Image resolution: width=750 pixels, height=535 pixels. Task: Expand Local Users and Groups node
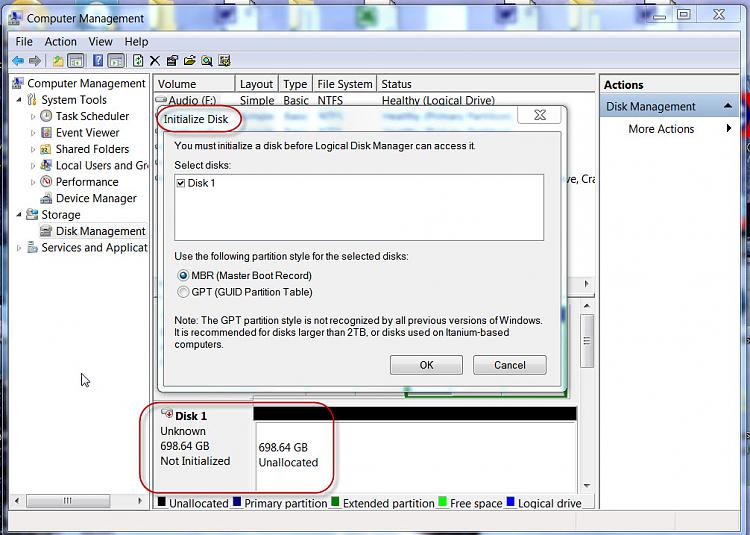(33, 165)
